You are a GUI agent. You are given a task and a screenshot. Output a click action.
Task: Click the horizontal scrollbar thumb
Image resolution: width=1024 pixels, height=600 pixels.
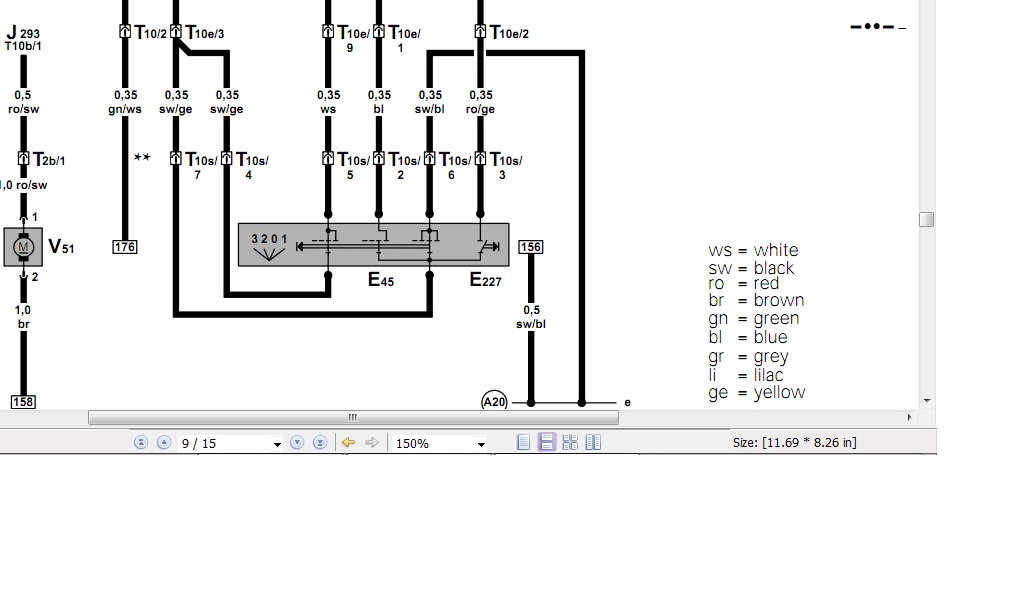point(353,417)
